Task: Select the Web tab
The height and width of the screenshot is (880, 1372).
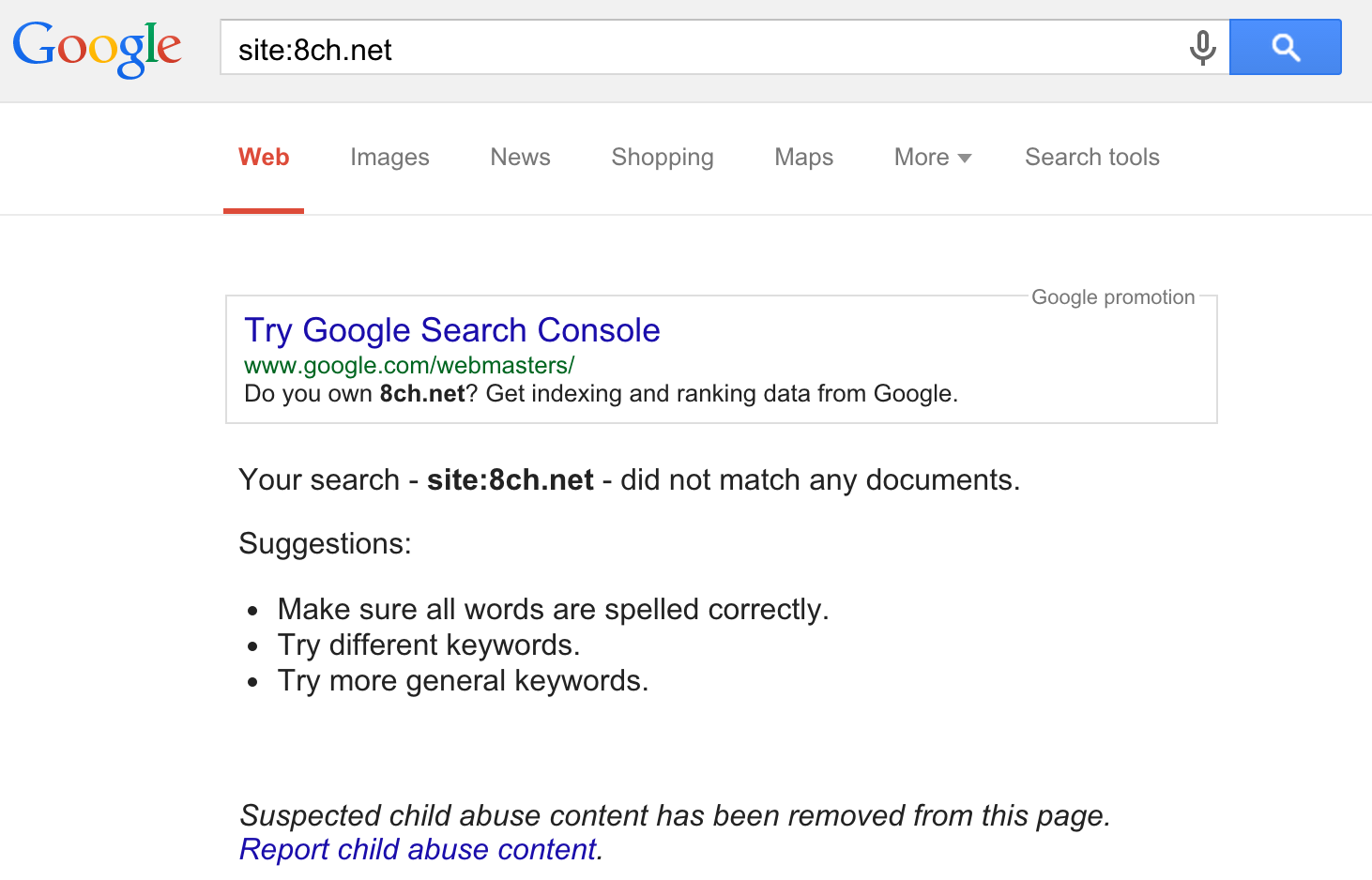Action: pos(264,158)
